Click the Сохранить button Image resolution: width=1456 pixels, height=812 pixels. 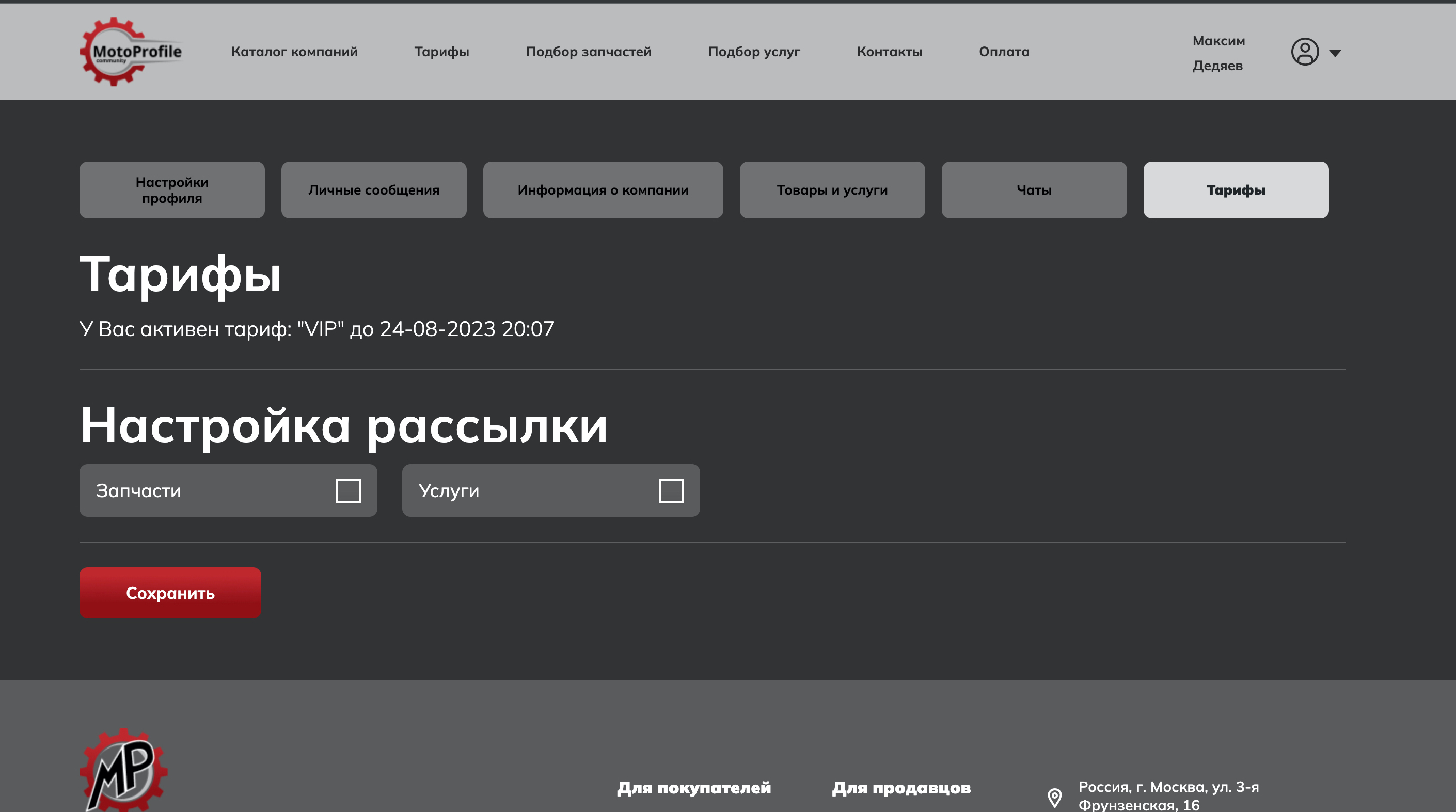click(x=170, y=593)
